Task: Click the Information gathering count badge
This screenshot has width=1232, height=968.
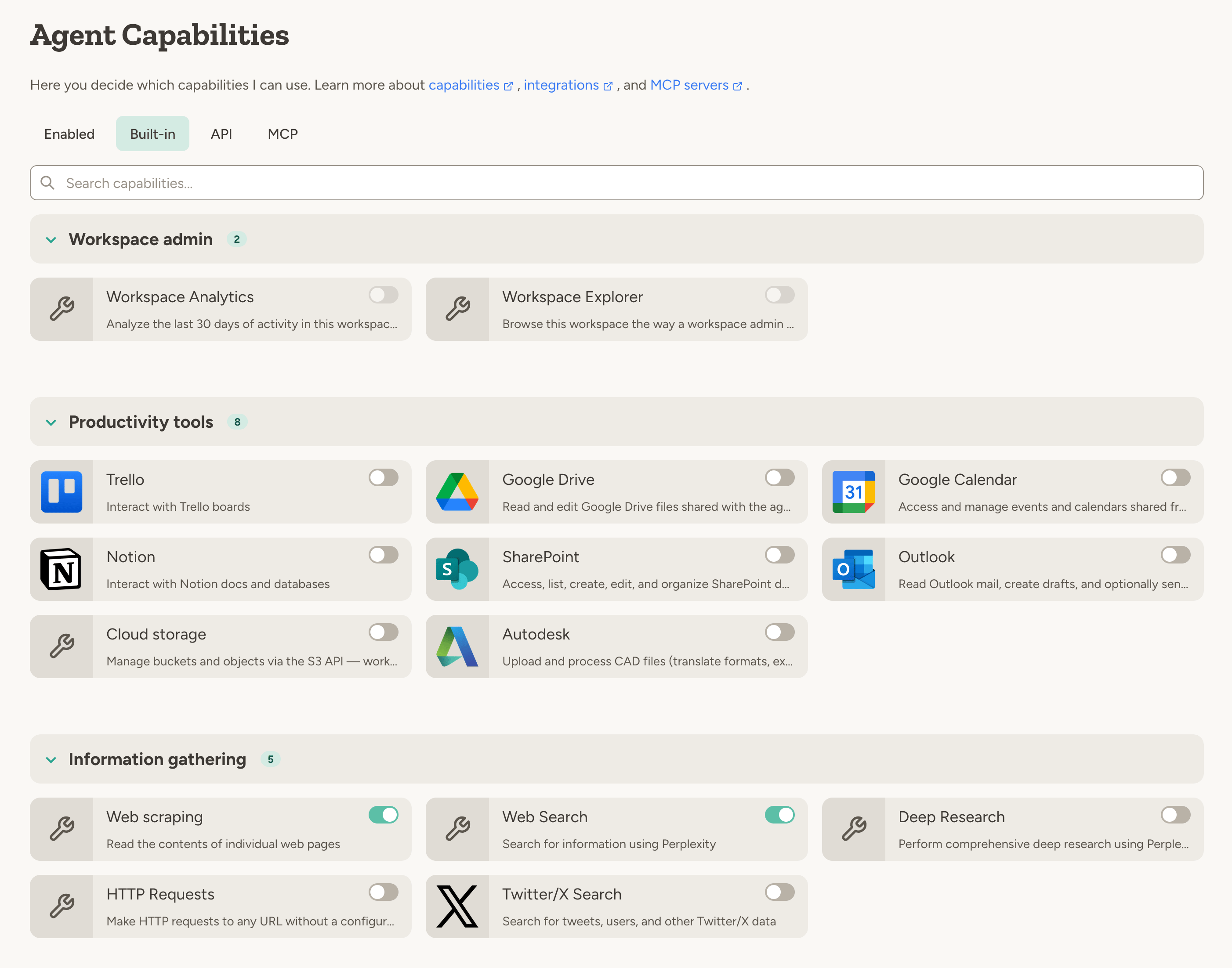Action: [271, 759]
